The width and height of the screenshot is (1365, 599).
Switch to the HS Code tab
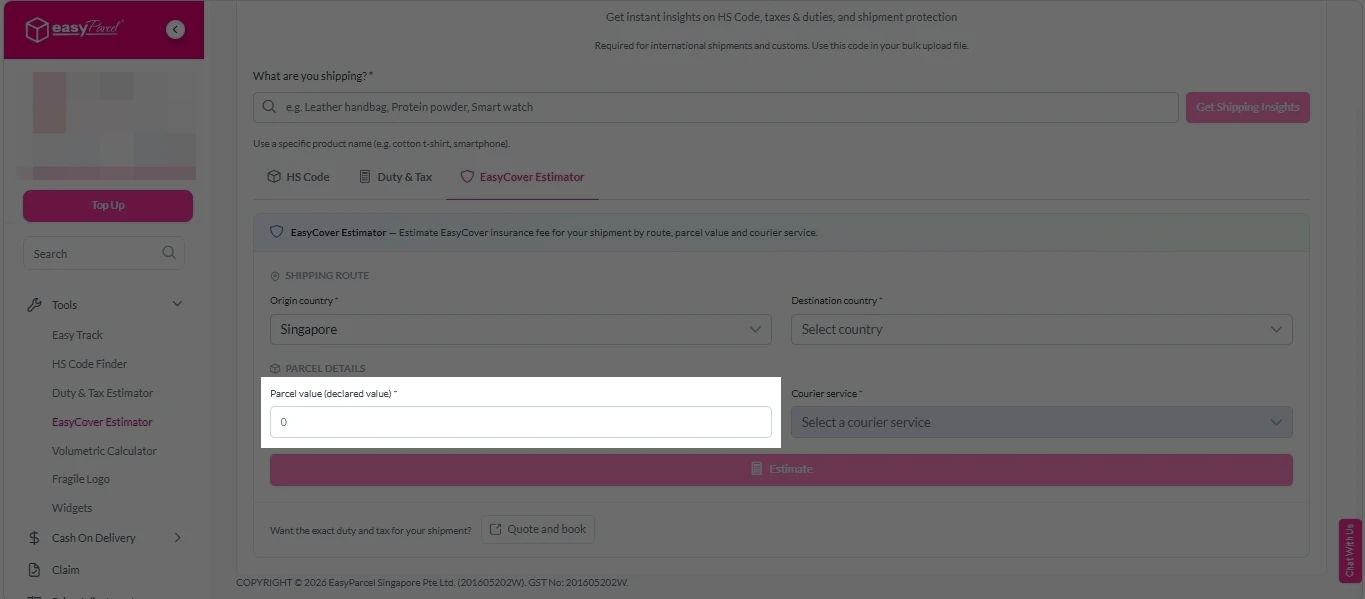(x=298, y=177)
